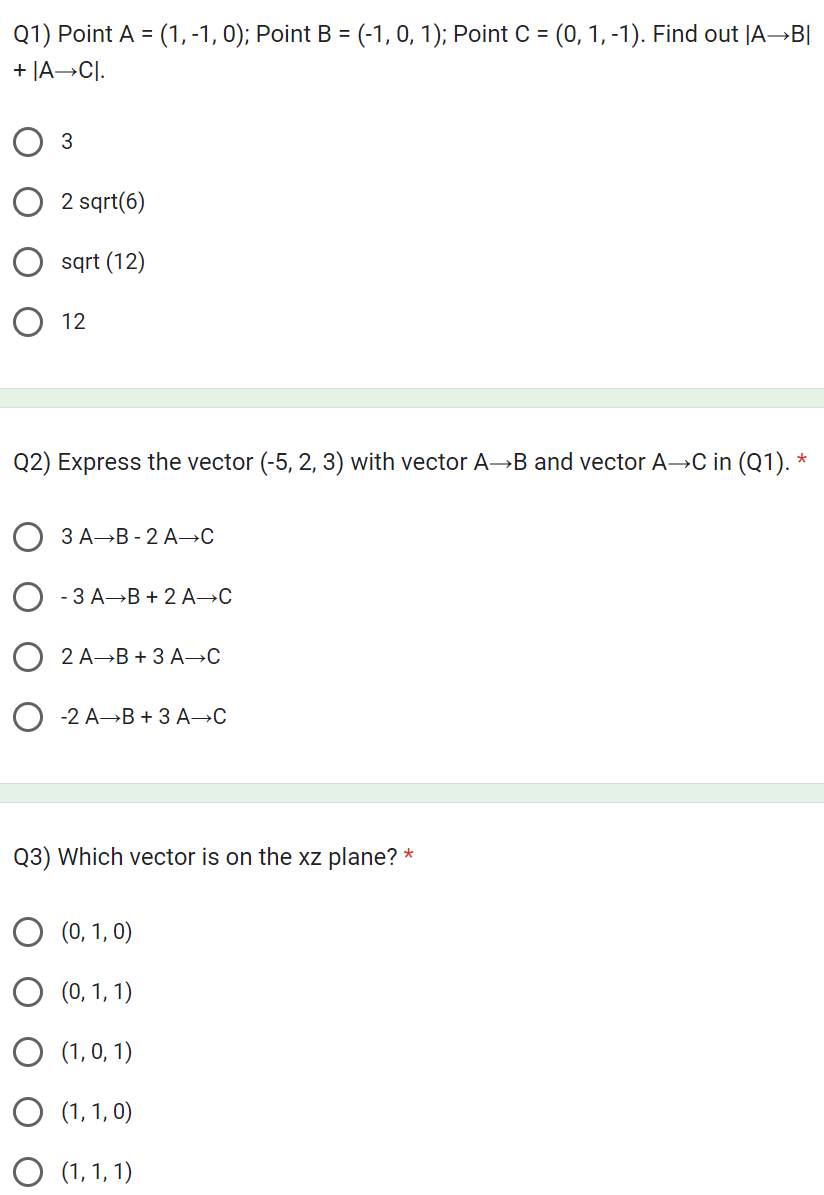Image resolution: width=824 pixels, height=1195 pixels.
Task: Click the "2 sqrt(6)" option label text
Action: click(x=104, y=202)
